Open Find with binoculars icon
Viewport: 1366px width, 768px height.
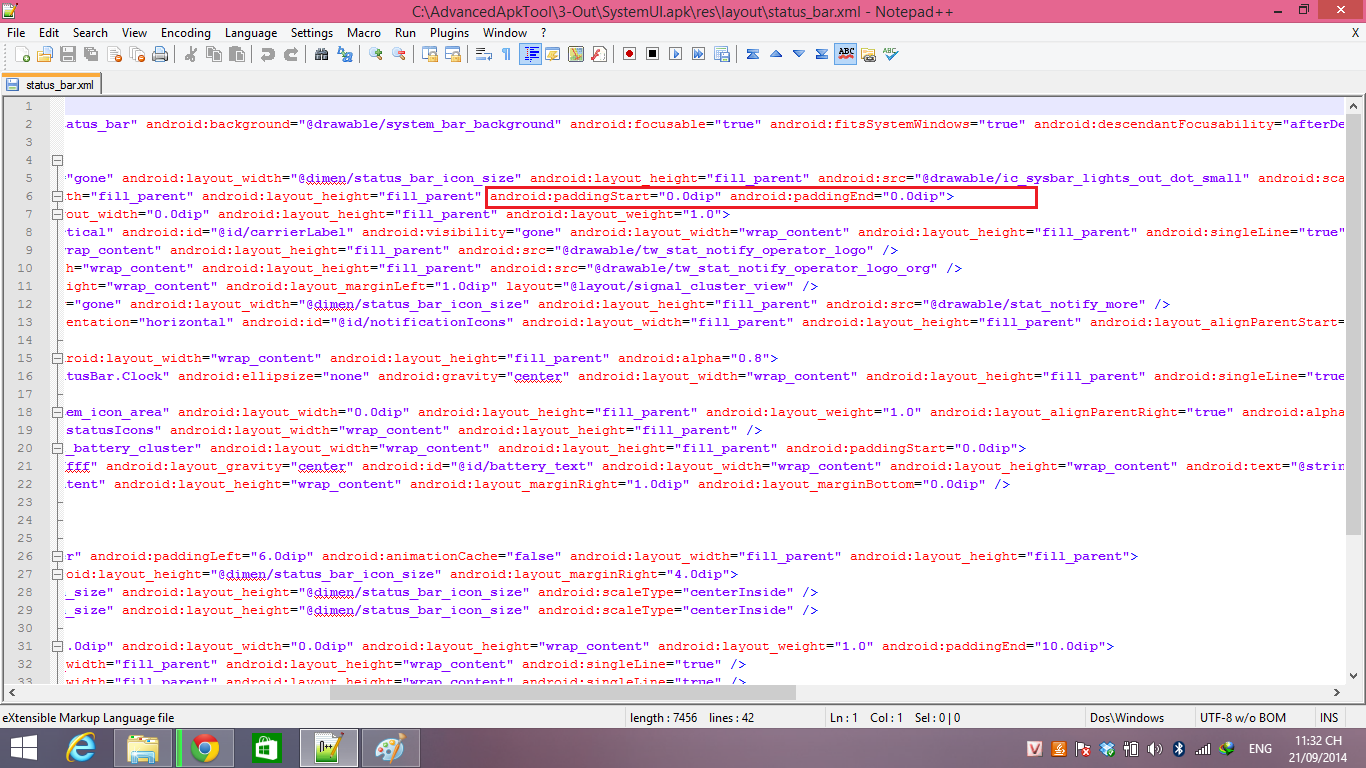[x=321, y=54]
